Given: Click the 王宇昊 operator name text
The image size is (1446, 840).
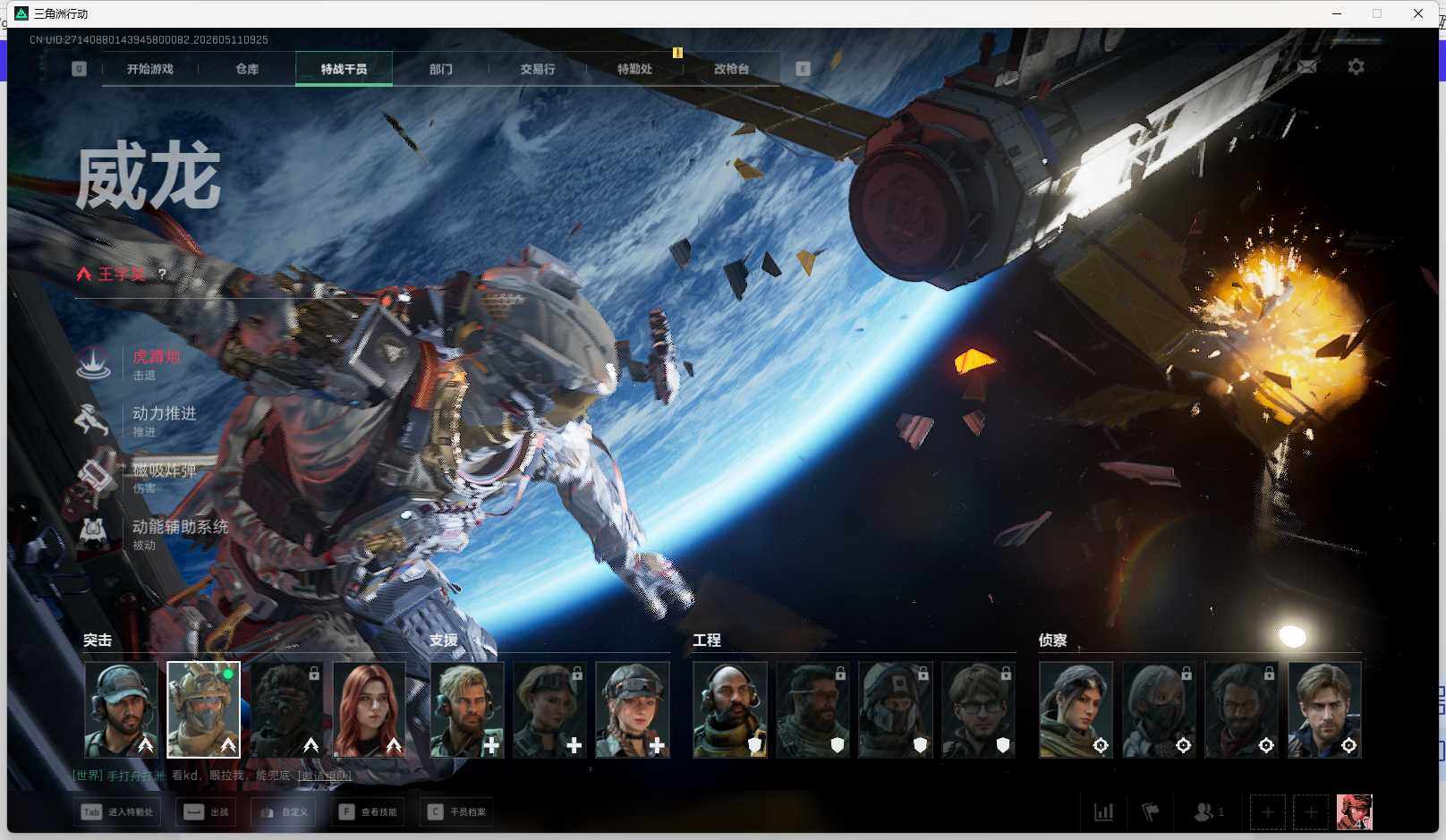Looking at the screenshot, I should [122, 274].
